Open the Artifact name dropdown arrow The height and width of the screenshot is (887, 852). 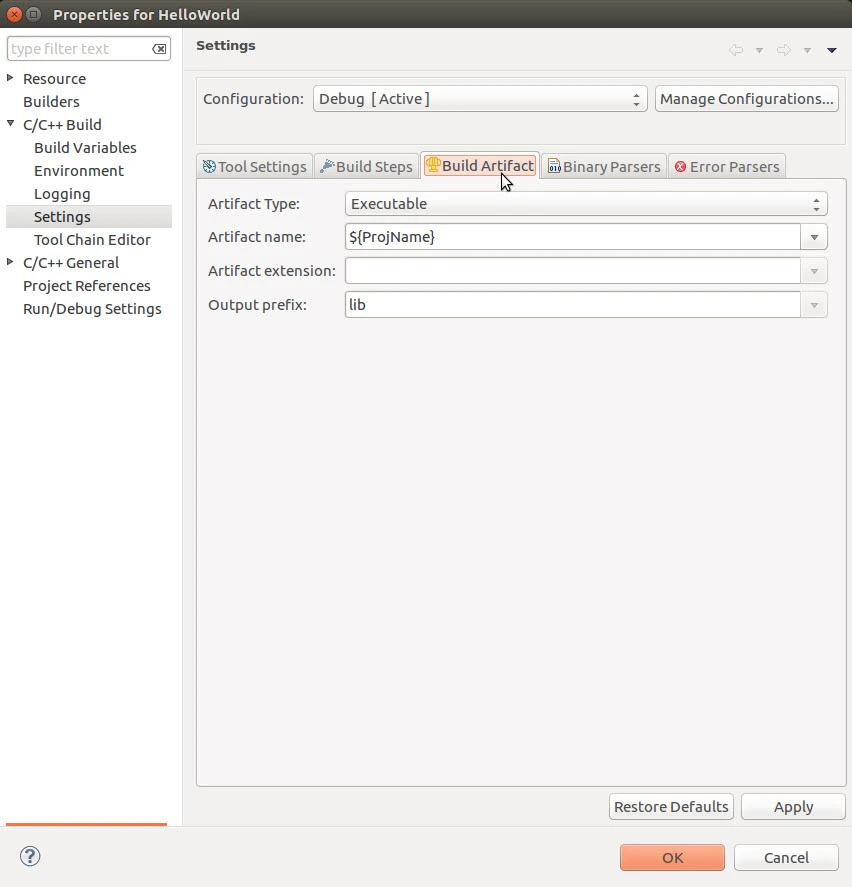click(814, 237)
